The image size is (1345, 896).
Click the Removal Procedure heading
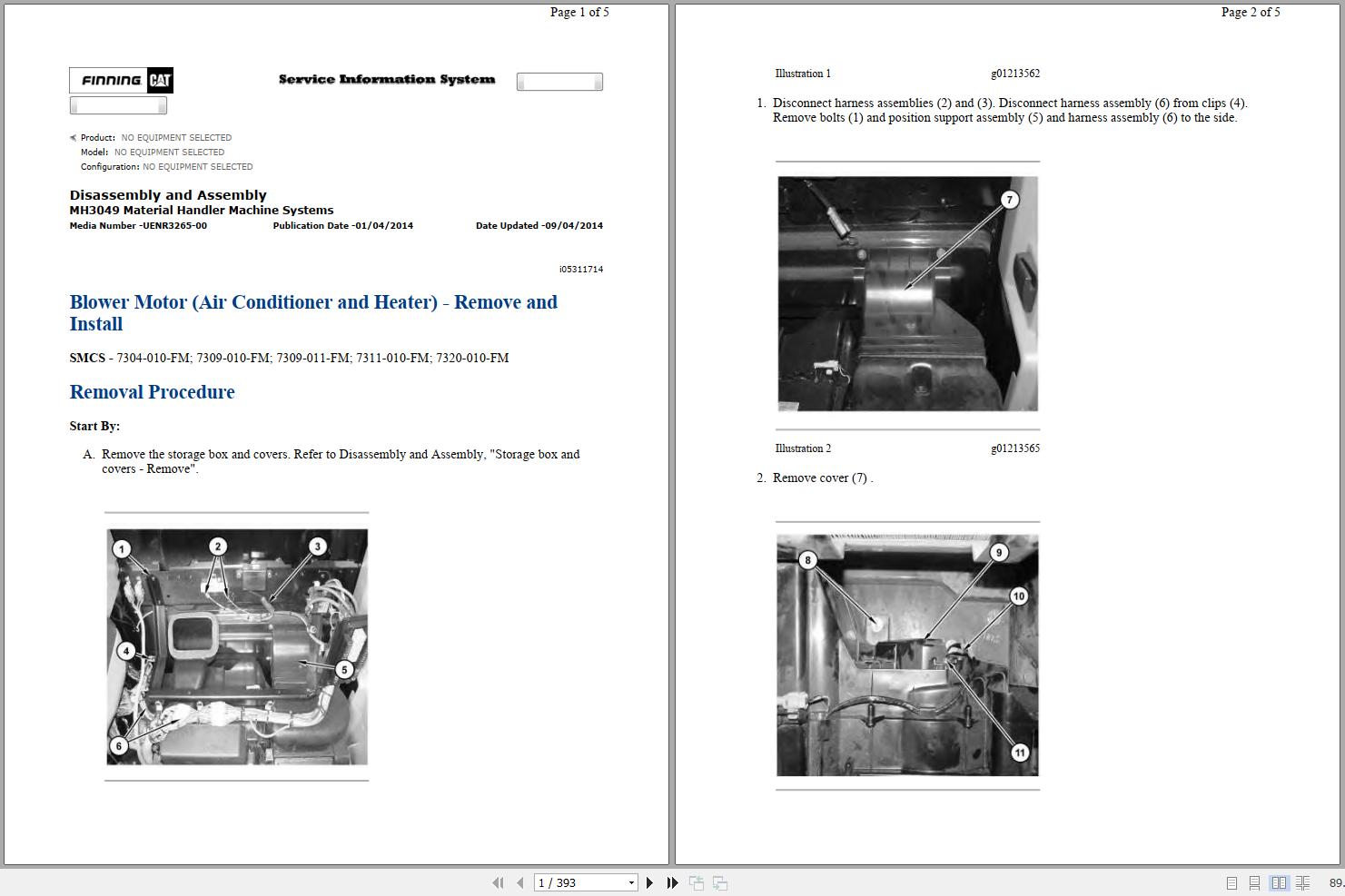coord(153,392)
